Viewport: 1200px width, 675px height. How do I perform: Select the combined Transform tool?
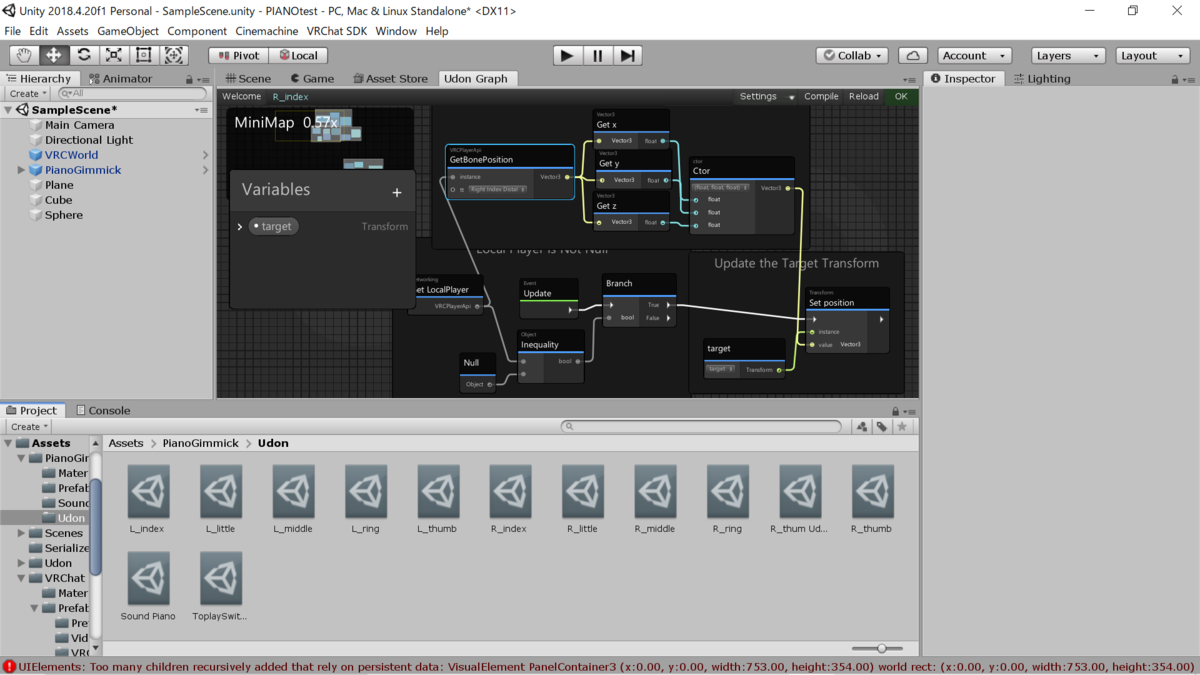174,55
